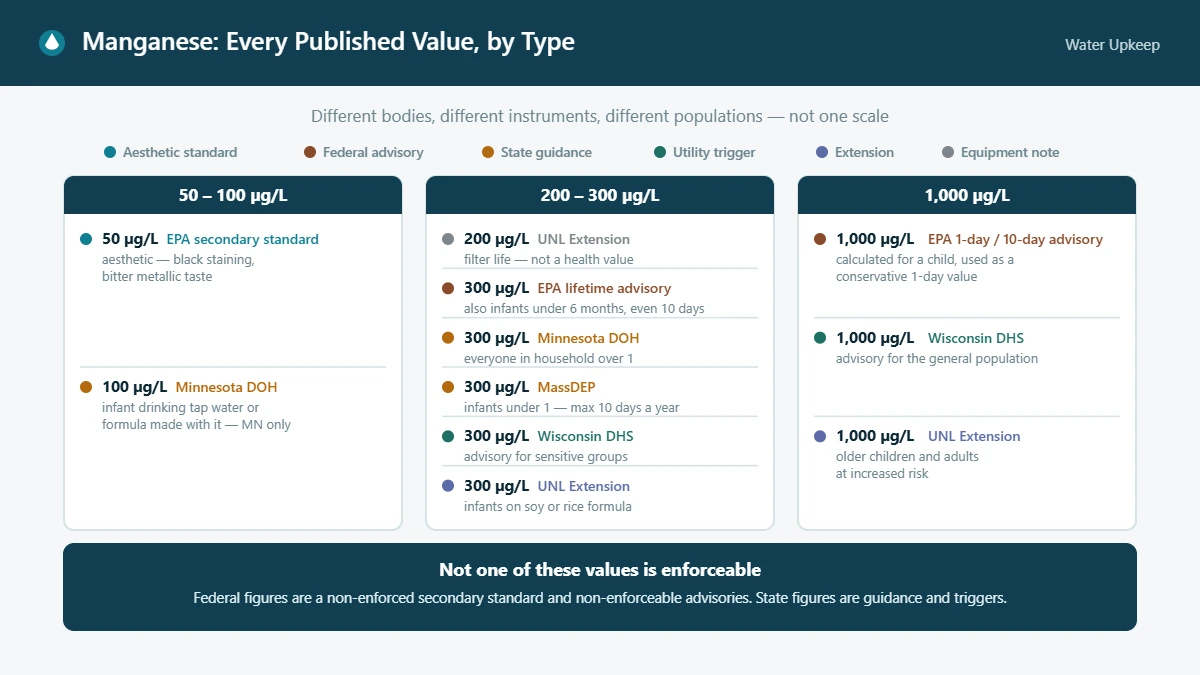Click 'also infants under 6 months, even 10 days'
The height and width of the screenshot is (675, 1200).
584,308
